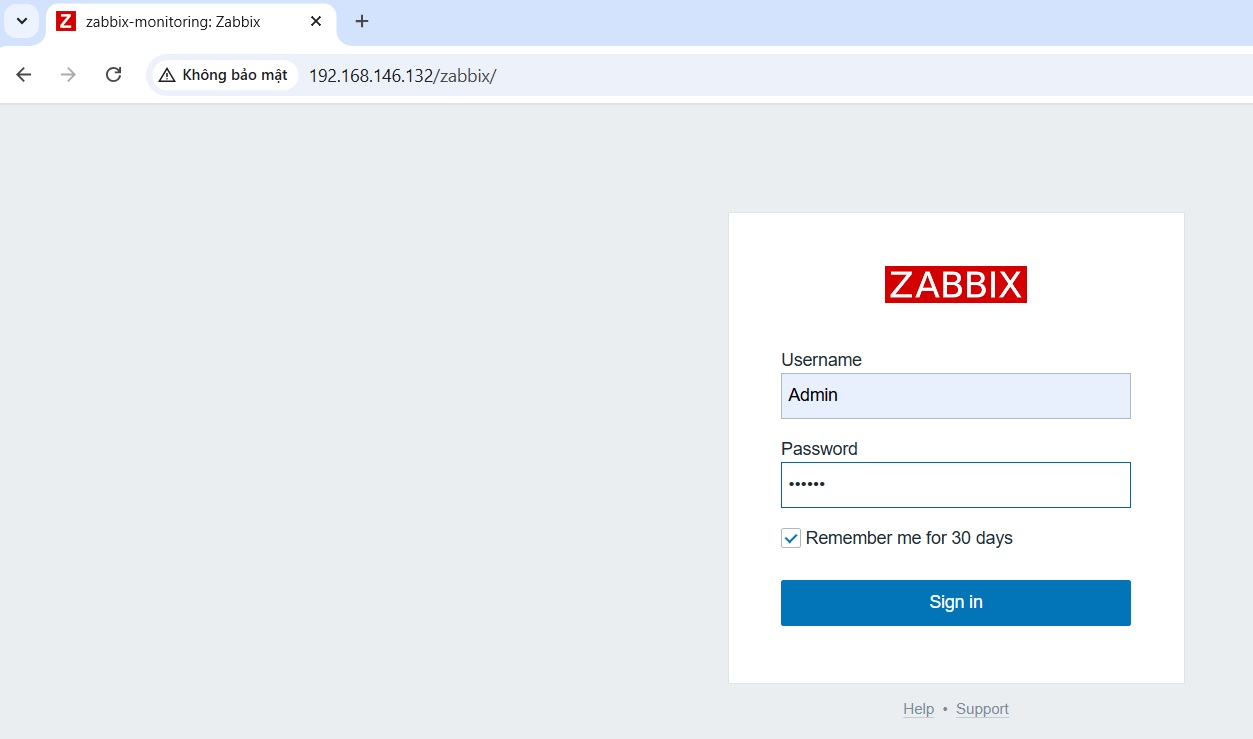
Task: Click the Username field label
Action: (821, 360)
